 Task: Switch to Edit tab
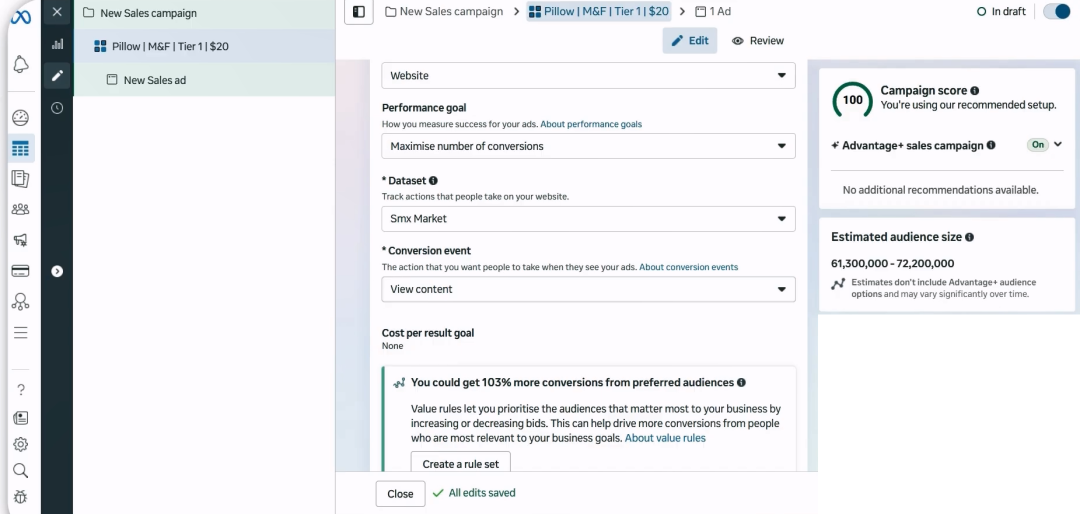click(x=689, y=41)
